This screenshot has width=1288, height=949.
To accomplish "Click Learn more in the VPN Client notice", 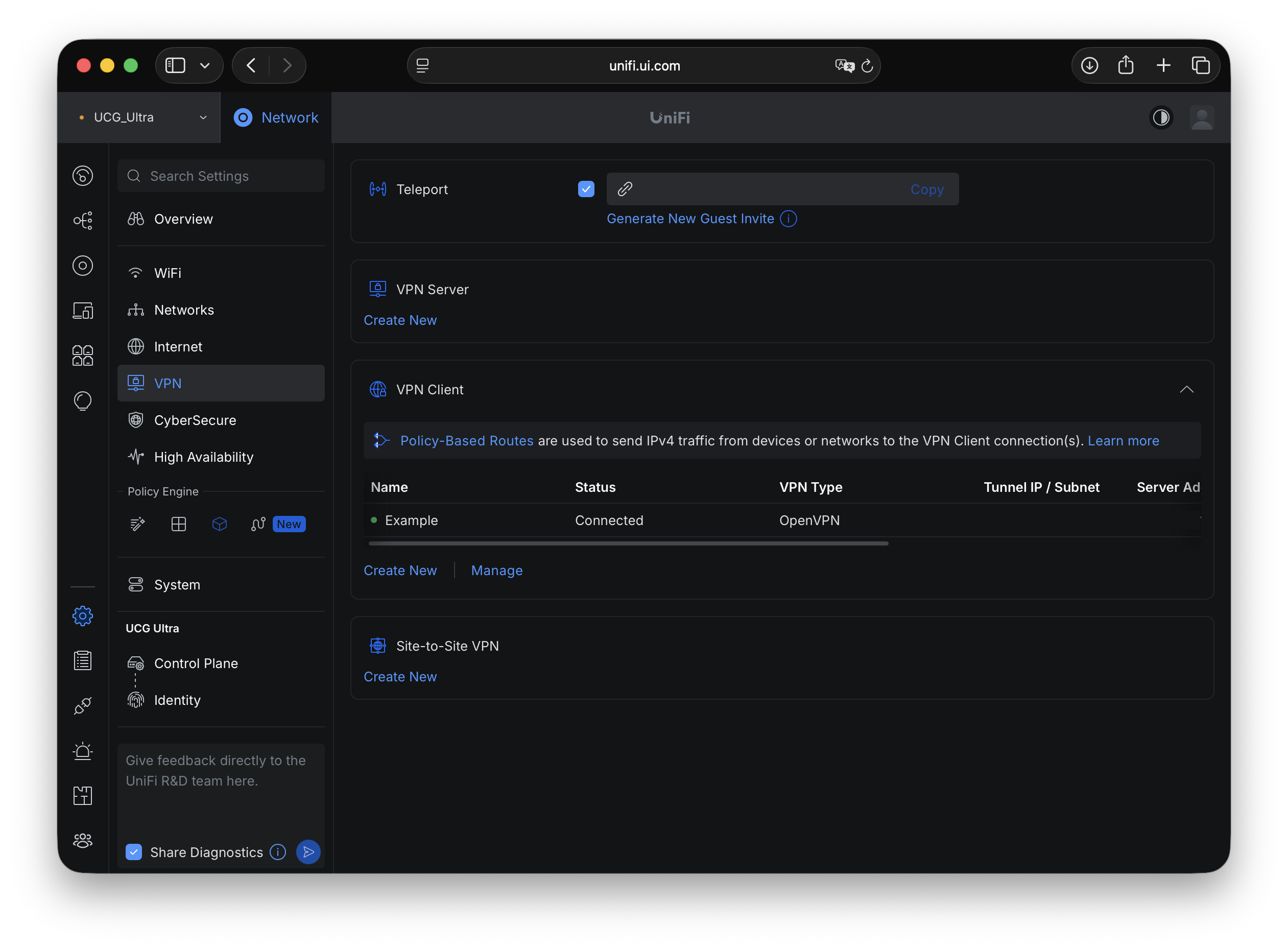I will click(1123, 441).
